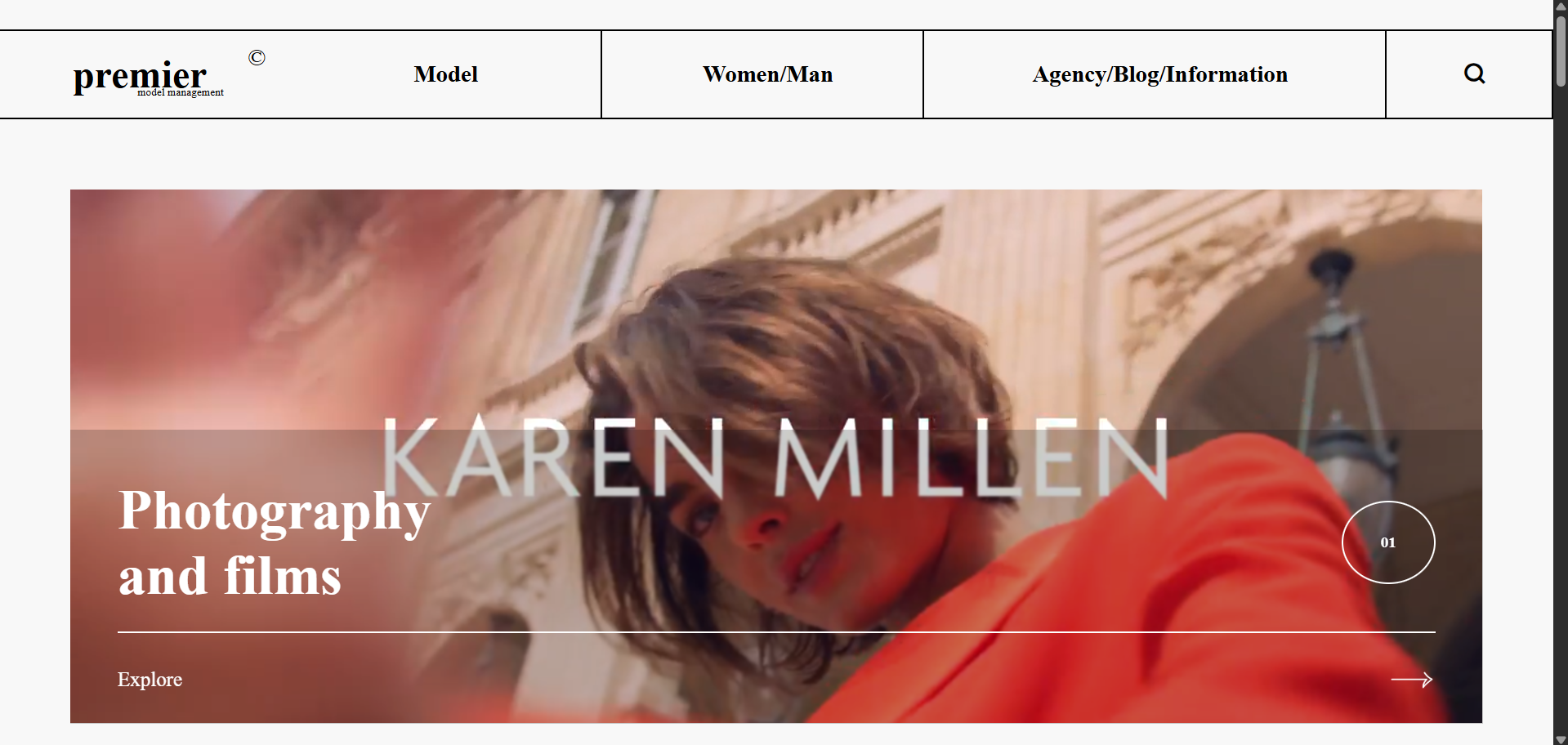Click the scrollbar down arrow
Screen dimensions: 1568x745
tap(1561, 739)
